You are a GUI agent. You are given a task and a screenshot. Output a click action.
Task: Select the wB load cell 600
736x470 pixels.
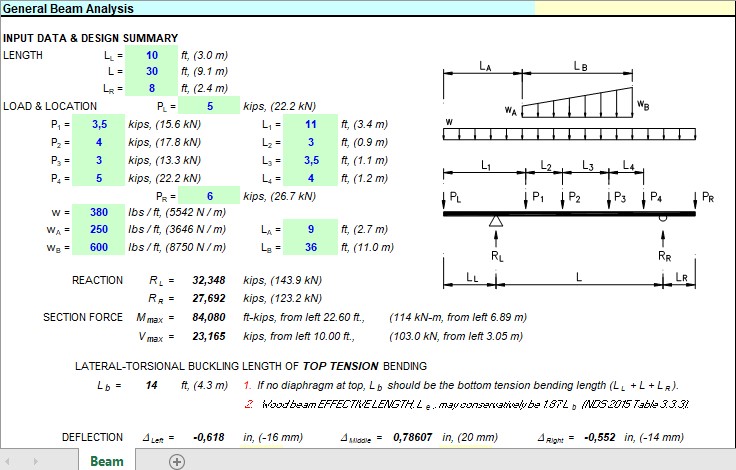click(x=99, y=247)
